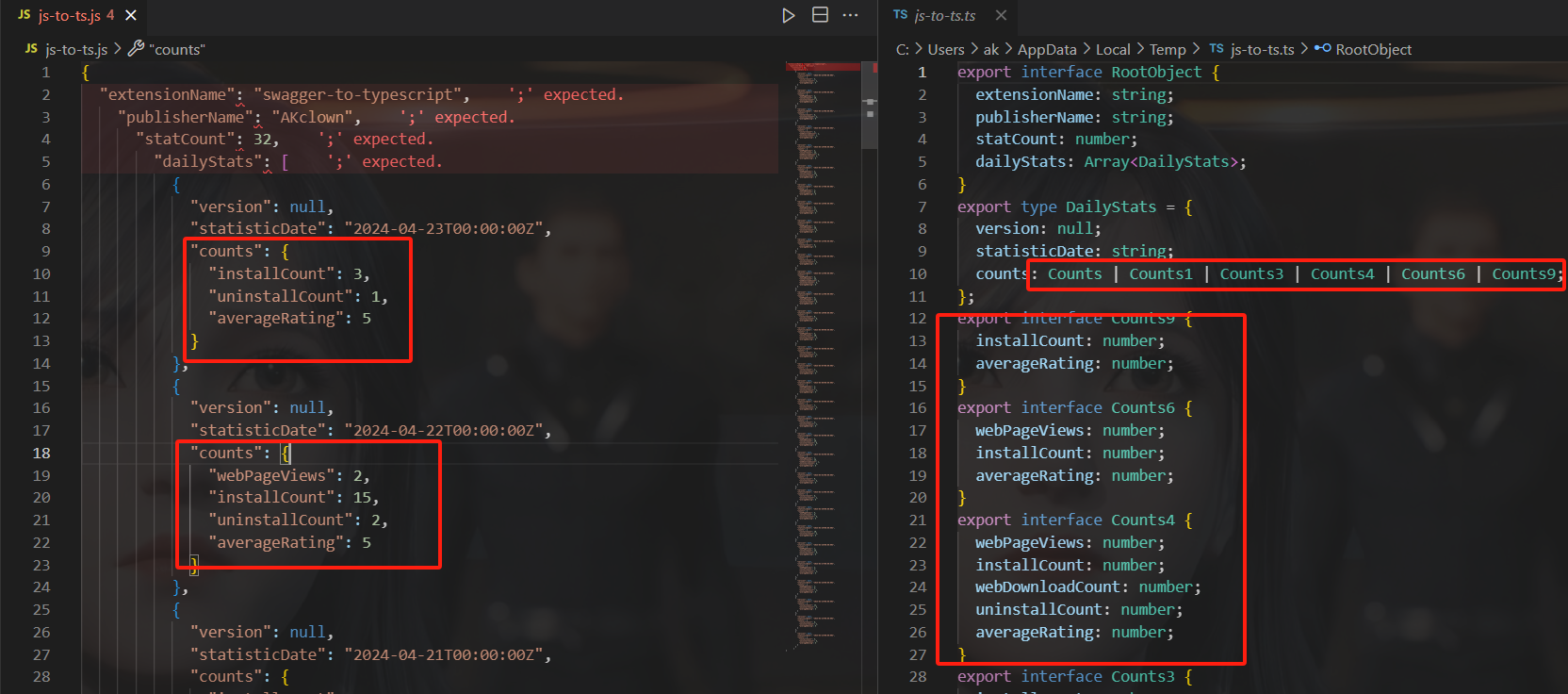Click Counts9 in the union type on line 10

pos(1523,273)
